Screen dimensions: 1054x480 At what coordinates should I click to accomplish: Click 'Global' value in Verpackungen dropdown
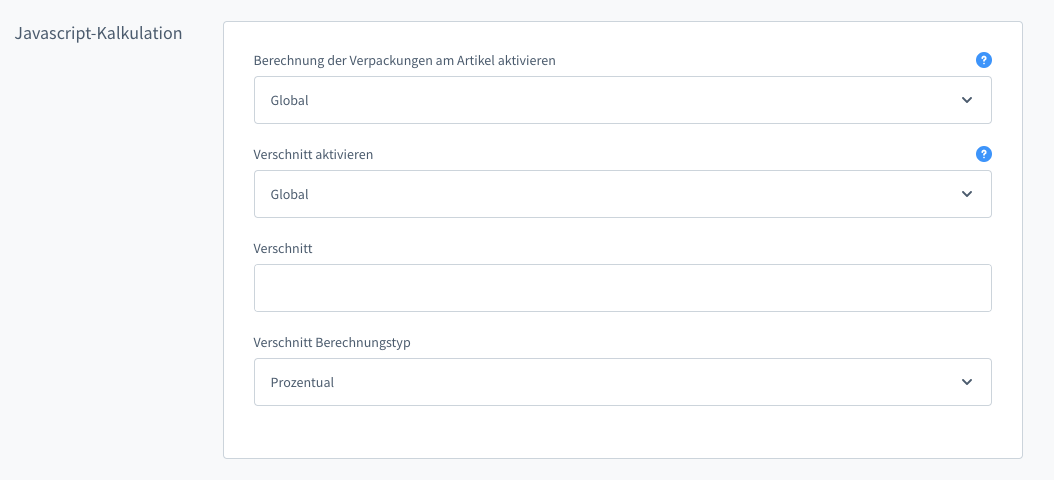tap(289, 100)
